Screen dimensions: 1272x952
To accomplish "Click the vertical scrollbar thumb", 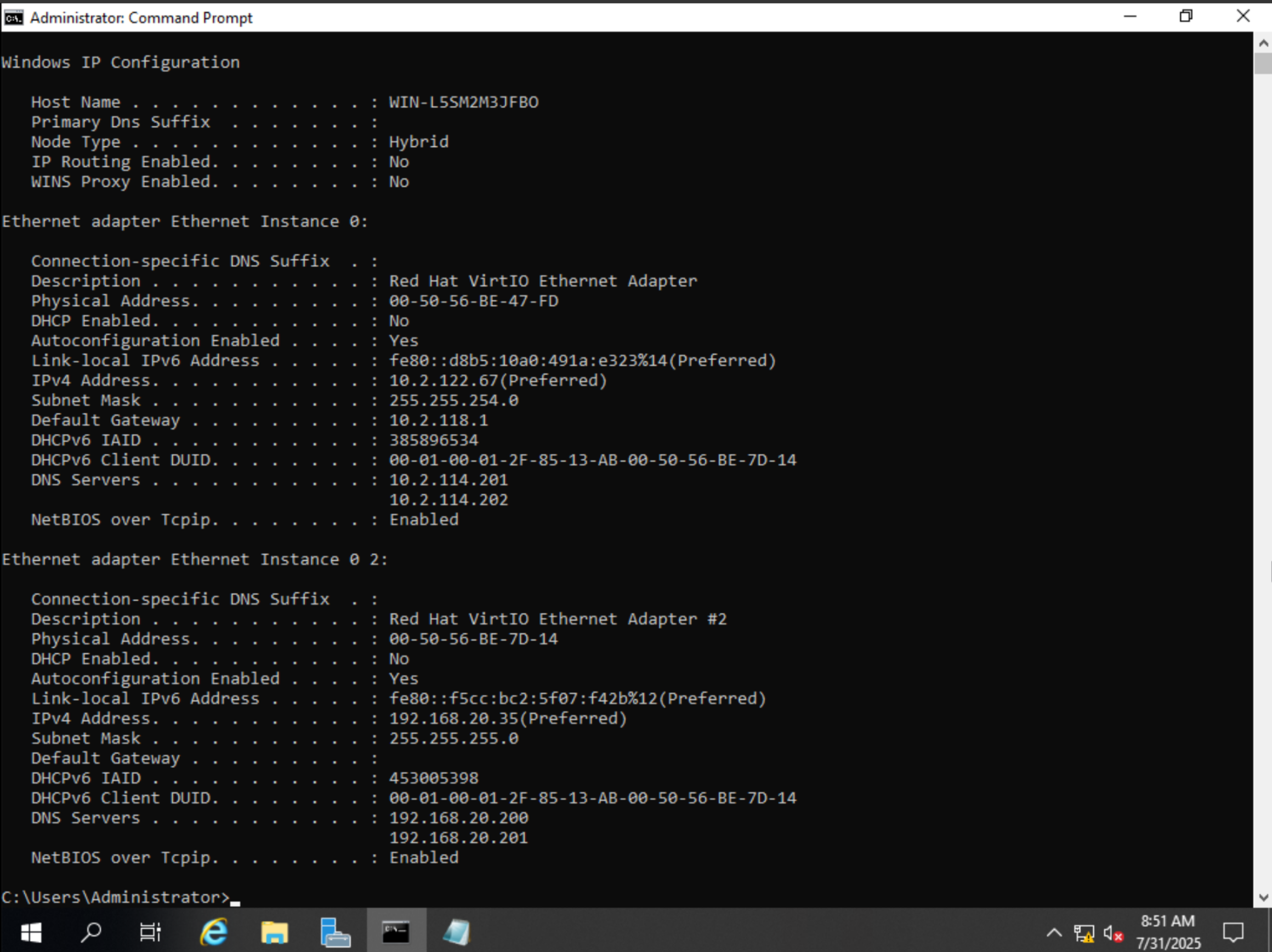I will pos(1263,63).
